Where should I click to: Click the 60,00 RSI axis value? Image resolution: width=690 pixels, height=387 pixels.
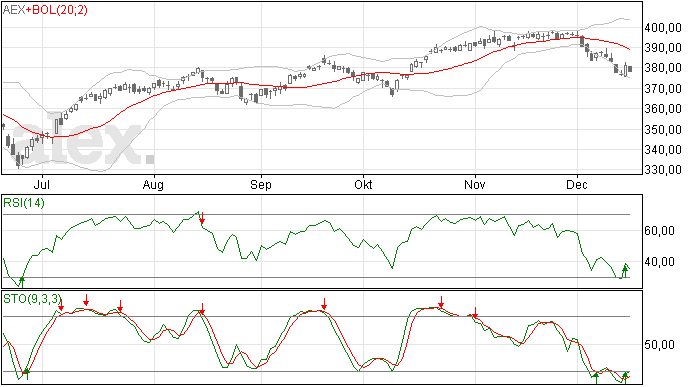(x=660, y=231)
